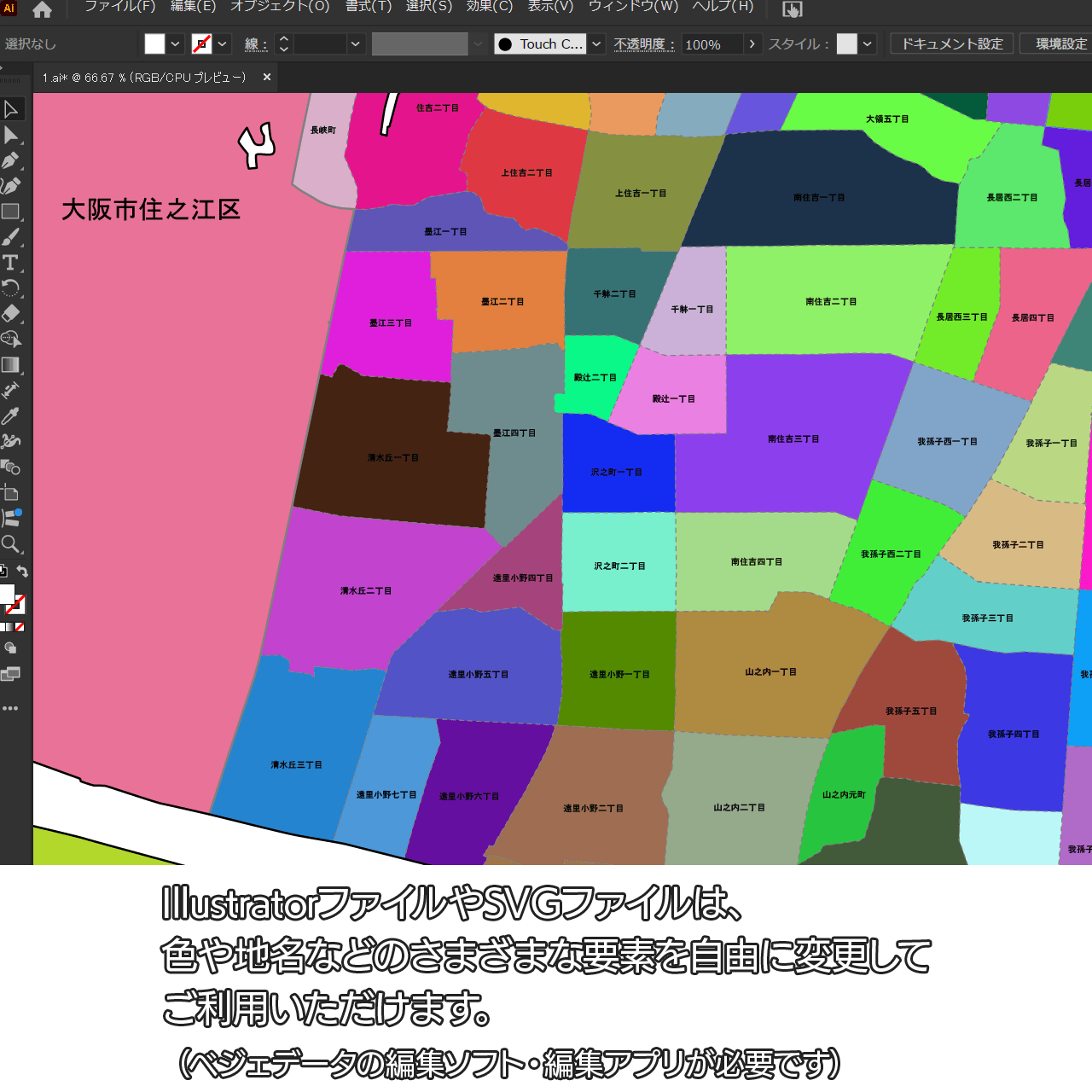Go to the Home screen icon
The height and width of the screenshot is (1092, 1092).
(x=42, y=9)
